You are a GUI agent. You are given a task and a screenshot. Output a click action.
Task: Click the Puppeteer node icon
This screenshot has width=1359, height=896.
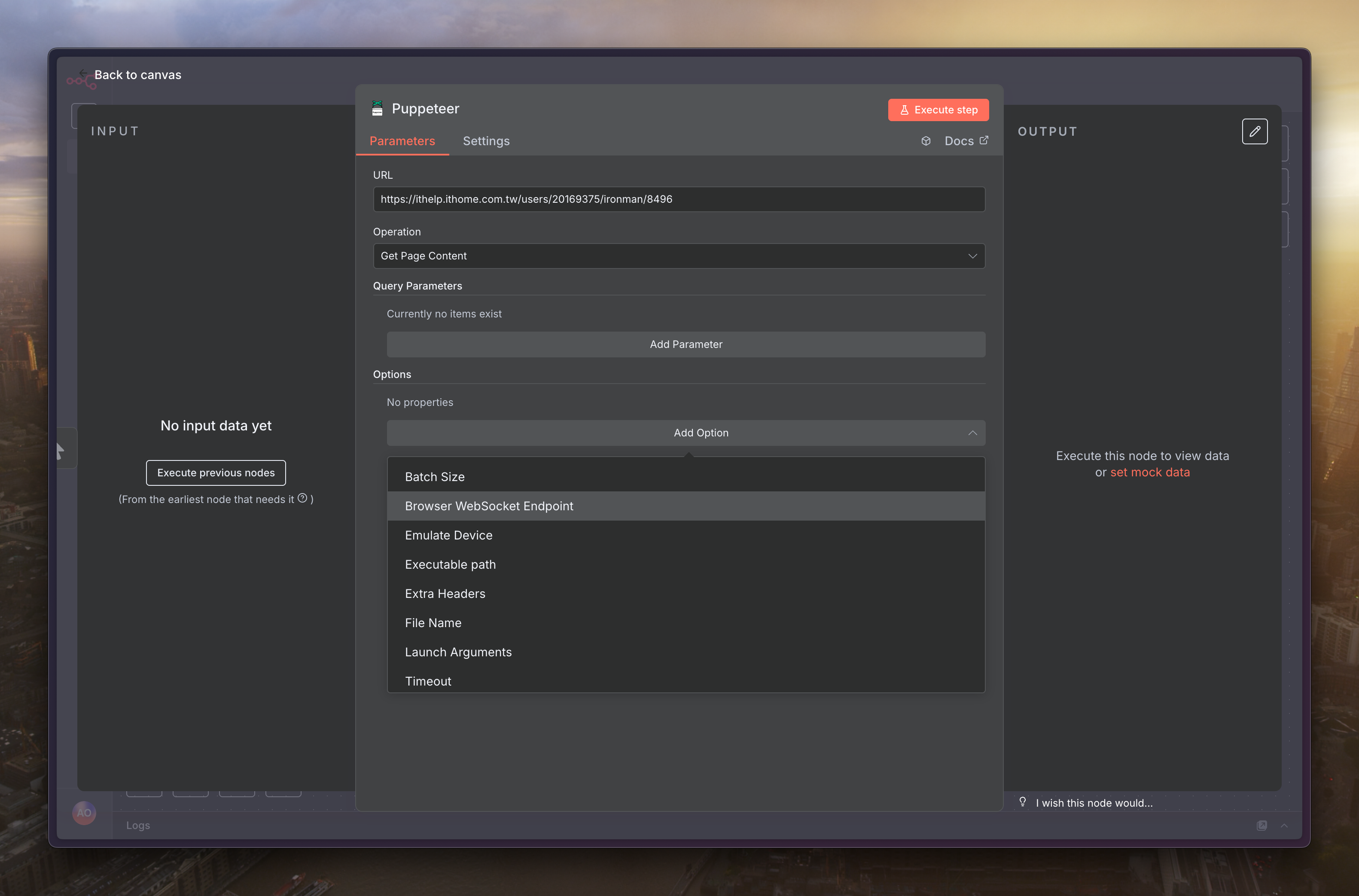click(x=377, y=109)
